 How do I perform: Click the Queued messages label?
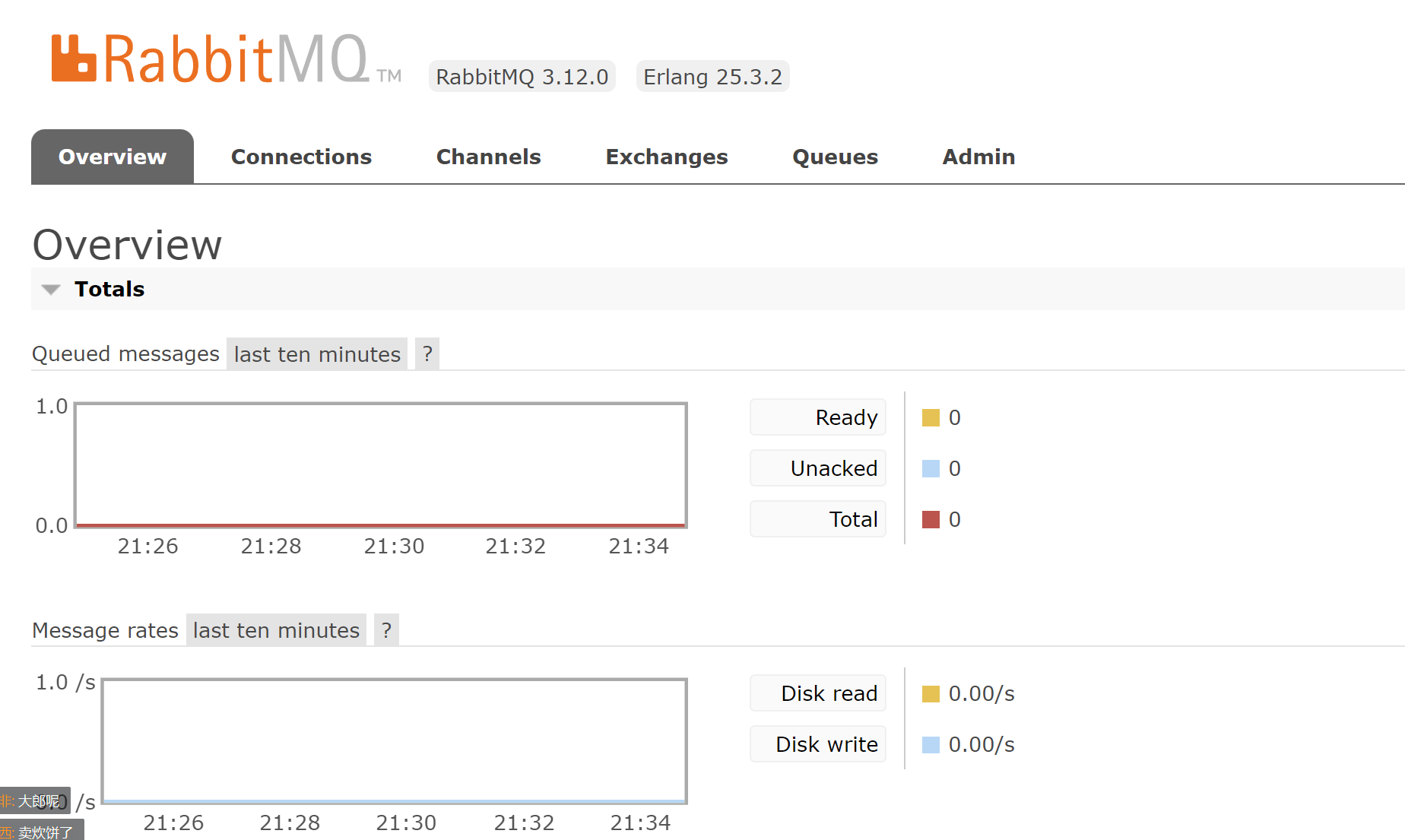pos(125,354)
